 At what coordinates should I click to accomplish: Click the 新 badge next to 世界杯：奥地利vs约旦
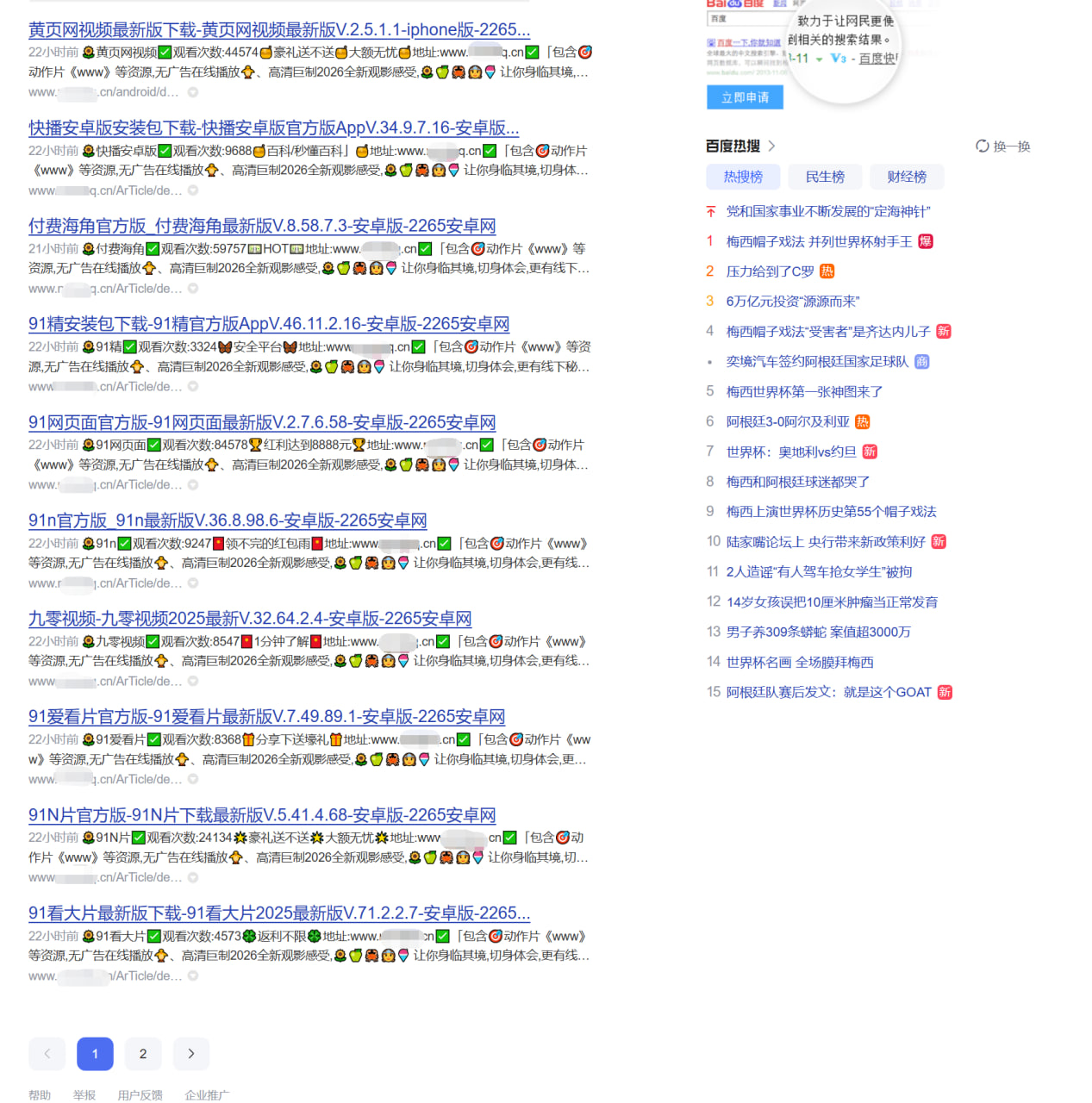pyautogui.click(x=870, y=452)
